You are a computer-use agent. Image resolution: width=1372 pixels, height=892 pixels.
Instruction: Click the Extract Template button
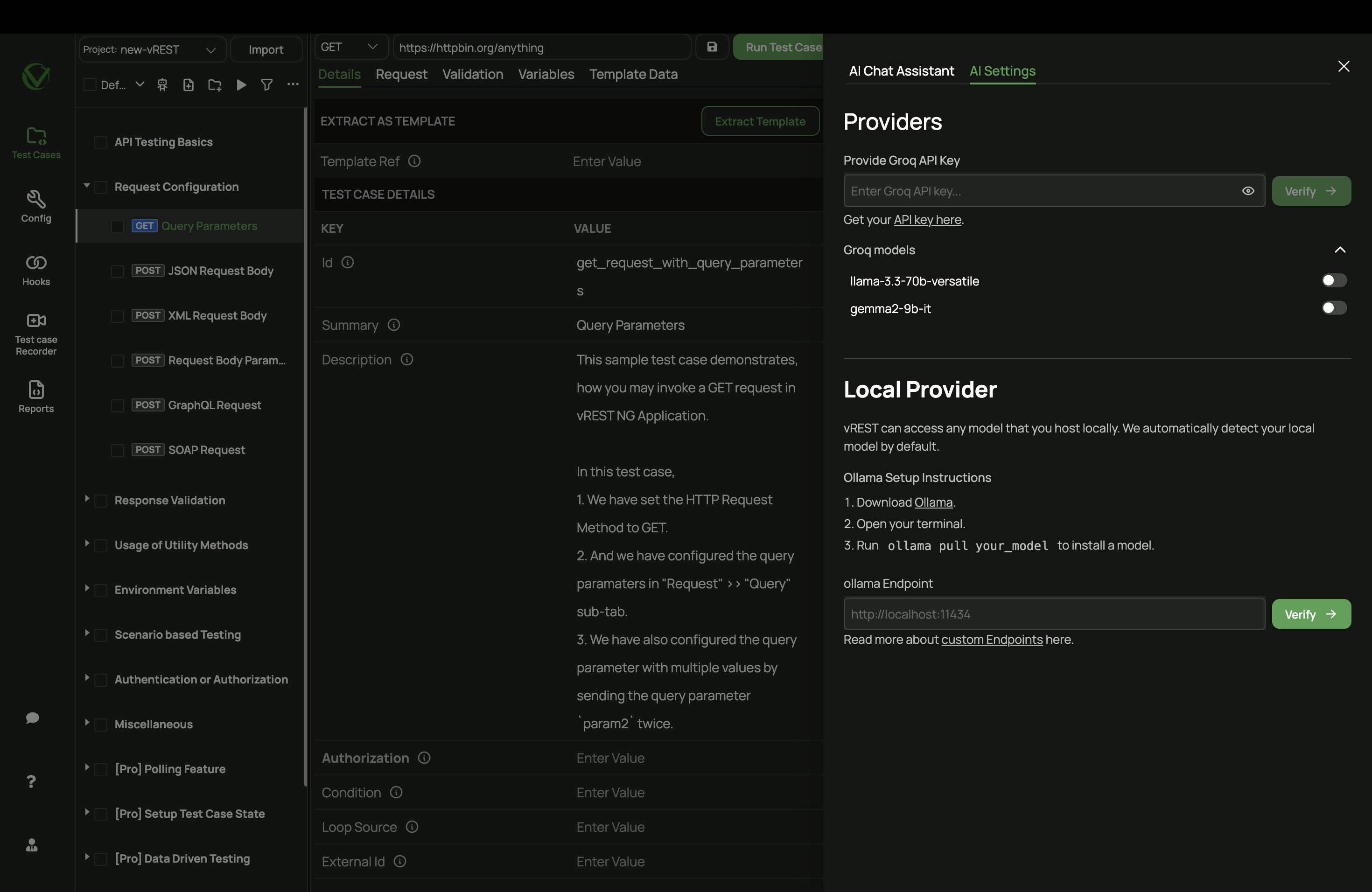coord(760,121)
